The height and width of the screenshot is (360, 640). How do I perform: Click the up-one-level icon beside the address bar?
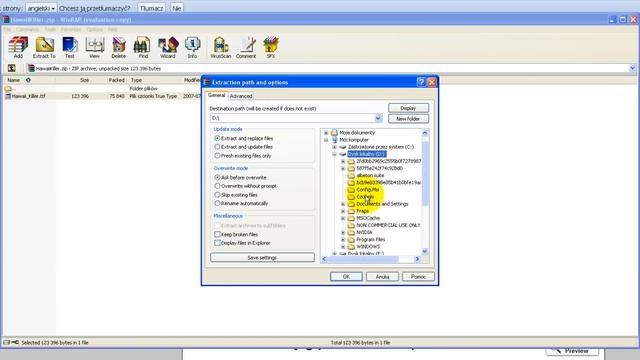11,68
